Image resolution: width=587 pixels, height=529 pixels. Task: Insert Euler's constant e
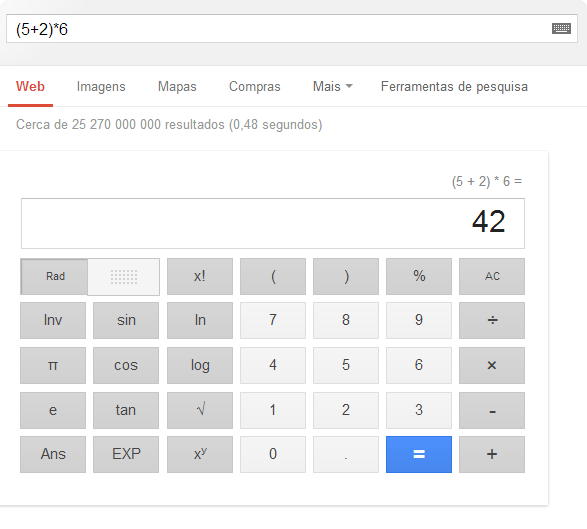(53, 410)
